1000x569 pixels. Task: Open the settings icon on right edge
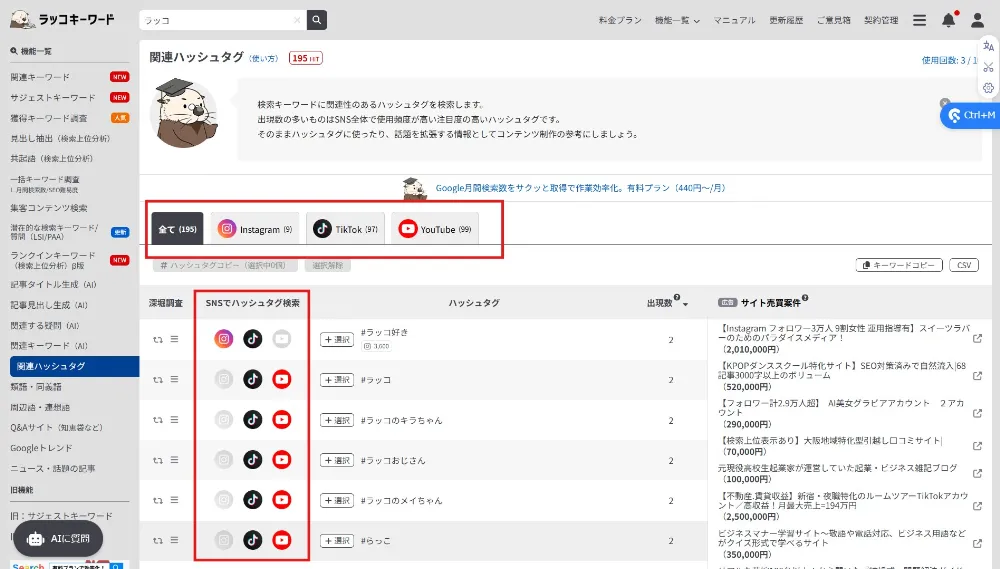[988, 88]
